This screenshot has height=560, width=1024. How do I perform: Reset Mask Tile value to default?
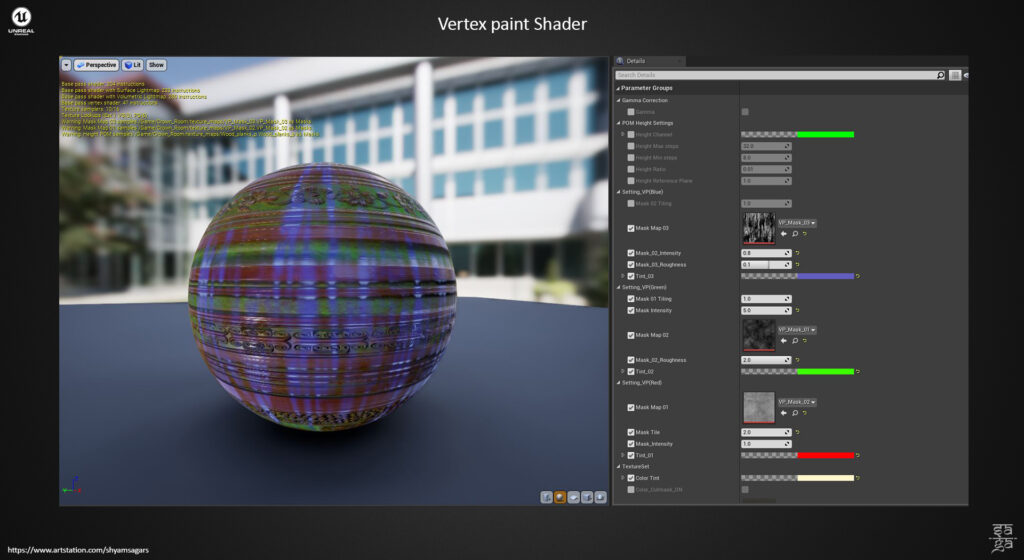pyautogui.click(x=797, y=432)
